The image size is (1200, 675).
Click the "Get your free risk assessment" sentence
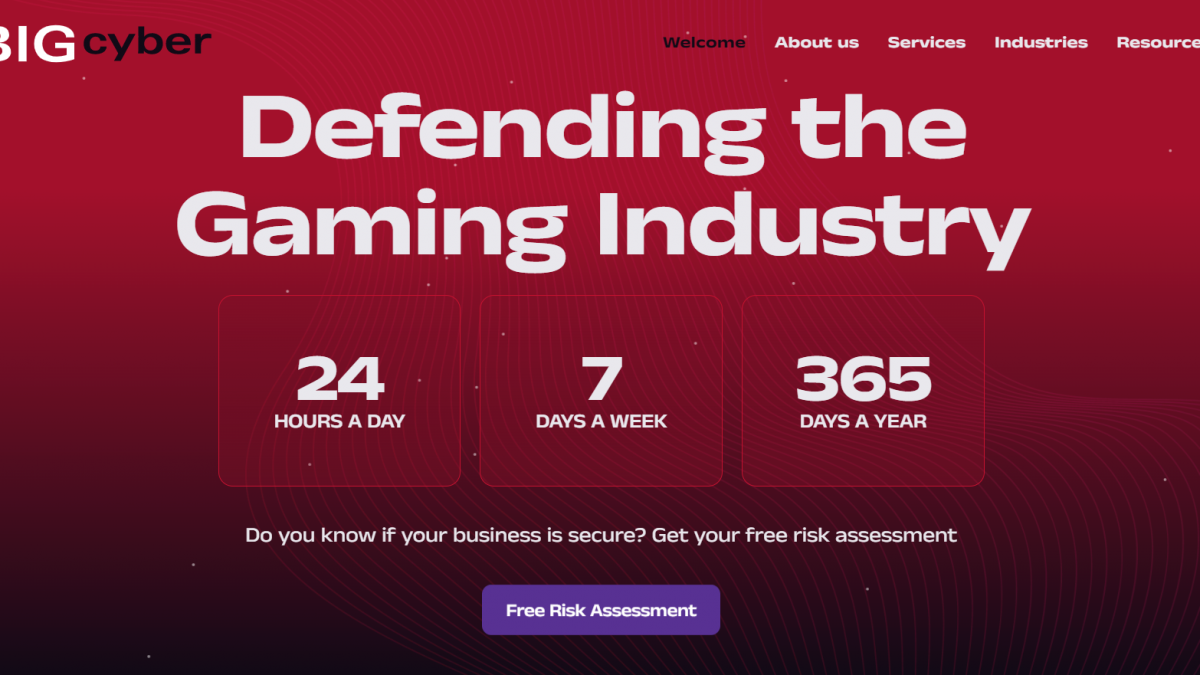pos(804,535)
